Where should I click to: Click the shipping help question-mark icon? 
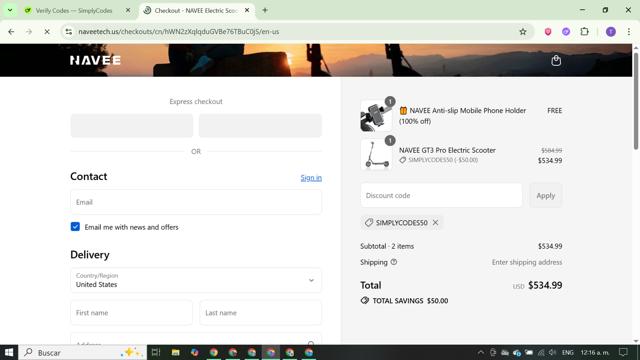tap(393, 262)
